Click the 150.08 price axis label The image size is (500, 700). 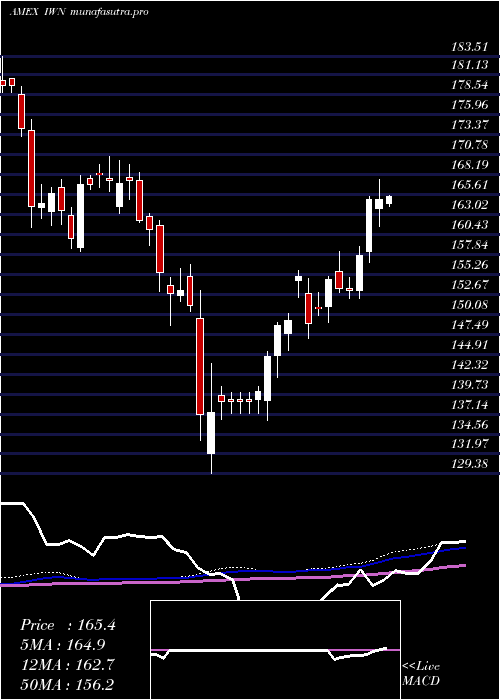(x=469, y=305)
